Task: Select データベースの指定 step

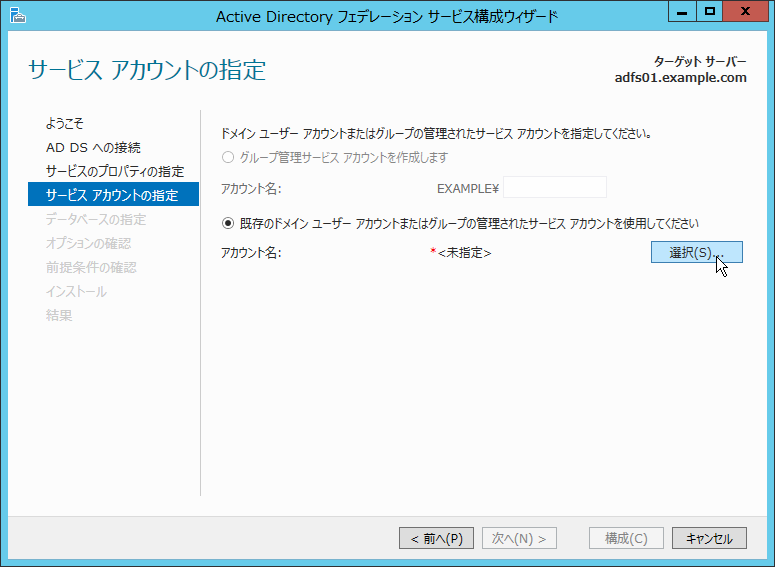Action: click(x=96, y=219)
